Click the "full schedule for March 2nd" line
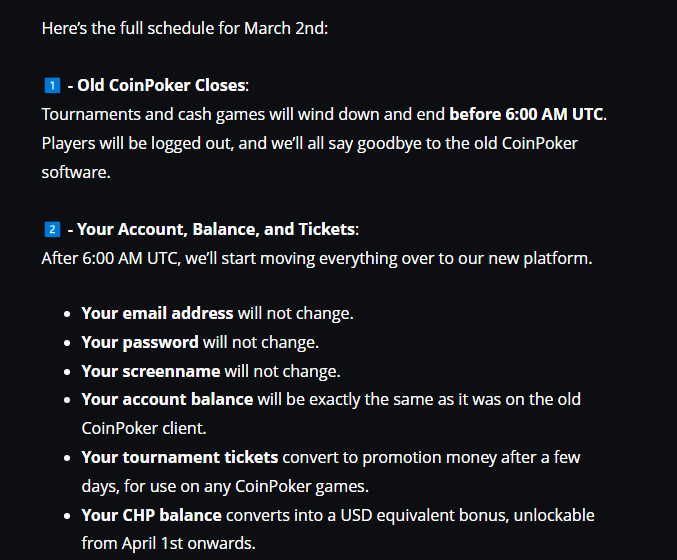Screen dimensions: 677x560 pyautogui.click(x=185, y=28)
